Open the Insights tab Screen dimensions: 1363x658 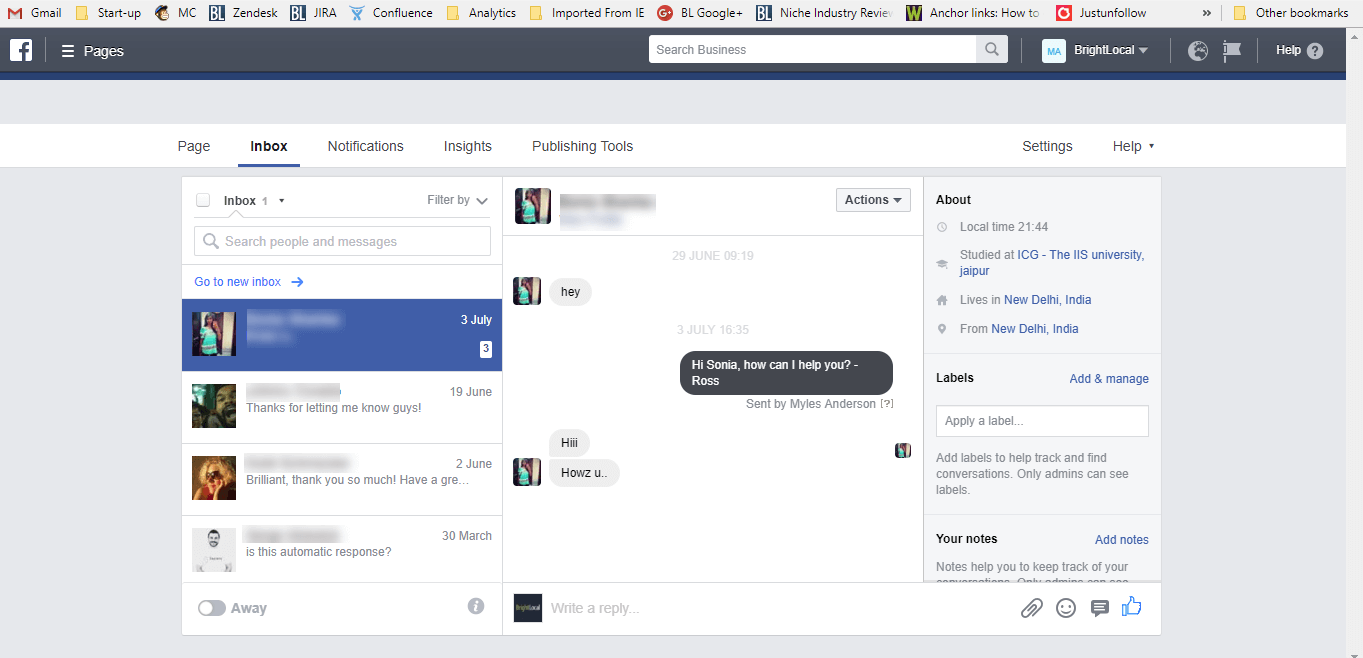pos(467,146)
